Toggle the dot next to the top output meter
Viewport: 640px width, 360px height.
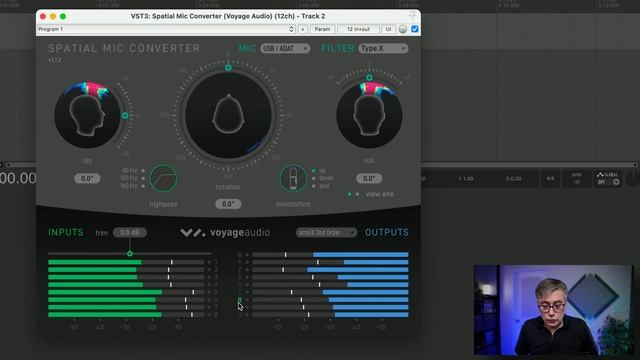point(247,255)
